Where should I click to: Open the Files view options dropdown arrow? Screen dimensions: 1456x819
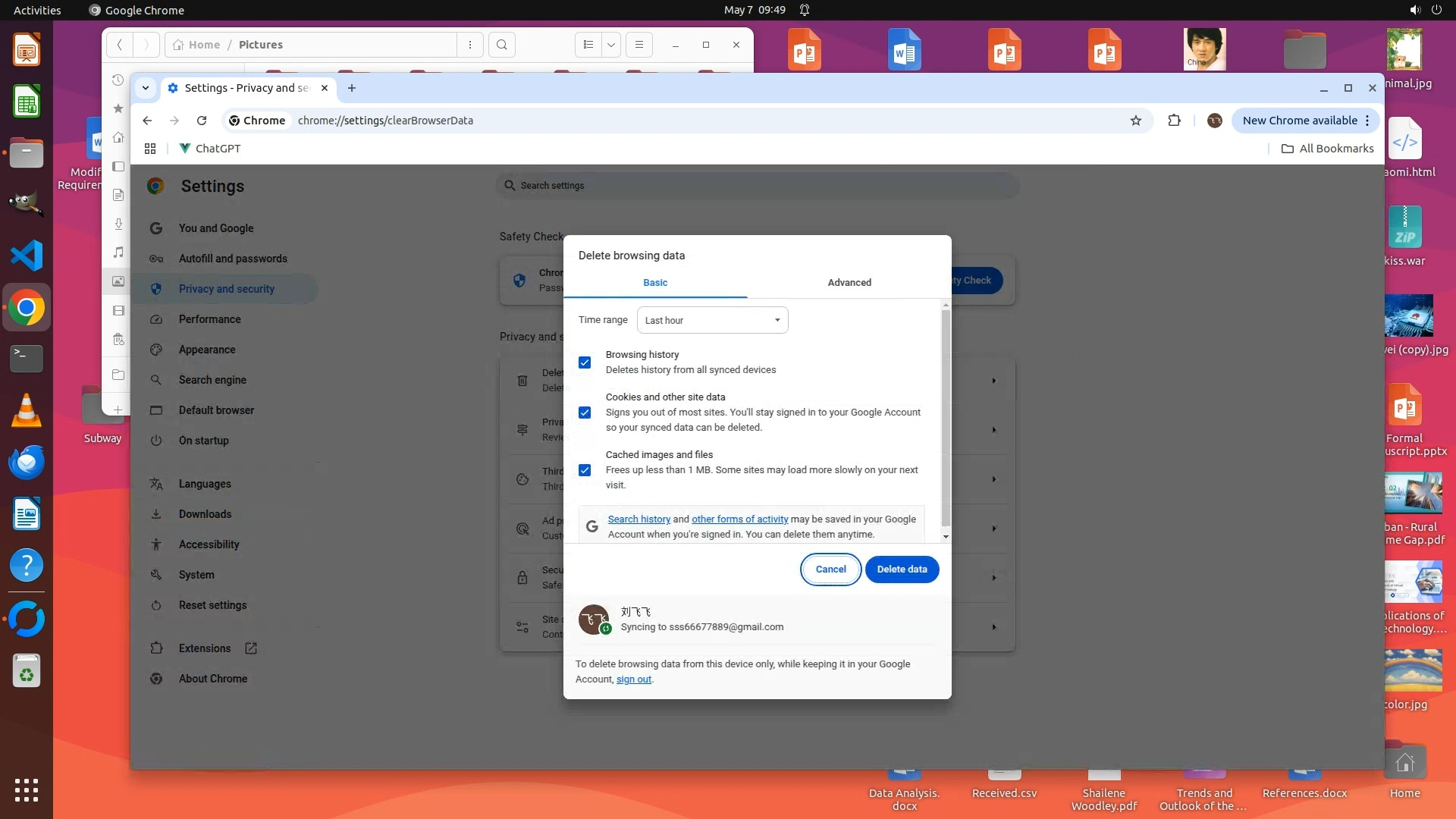coord(611,45)
